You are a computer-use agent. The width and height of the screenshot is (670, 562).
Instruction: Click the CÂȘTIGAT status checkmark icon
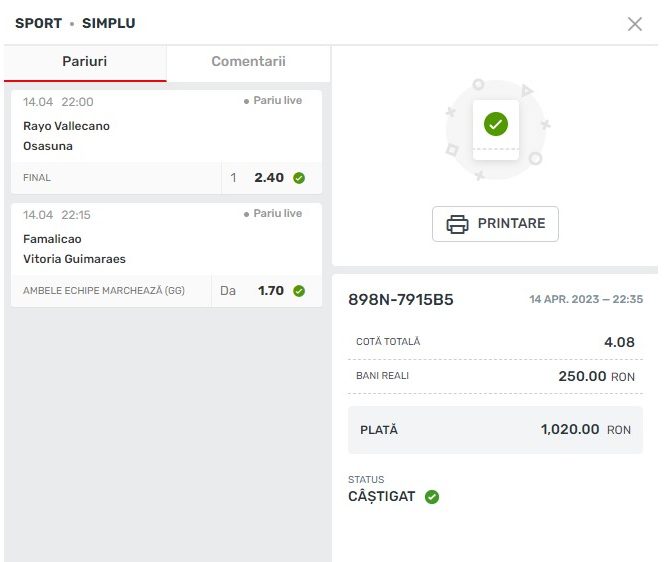tap(432, 497)
